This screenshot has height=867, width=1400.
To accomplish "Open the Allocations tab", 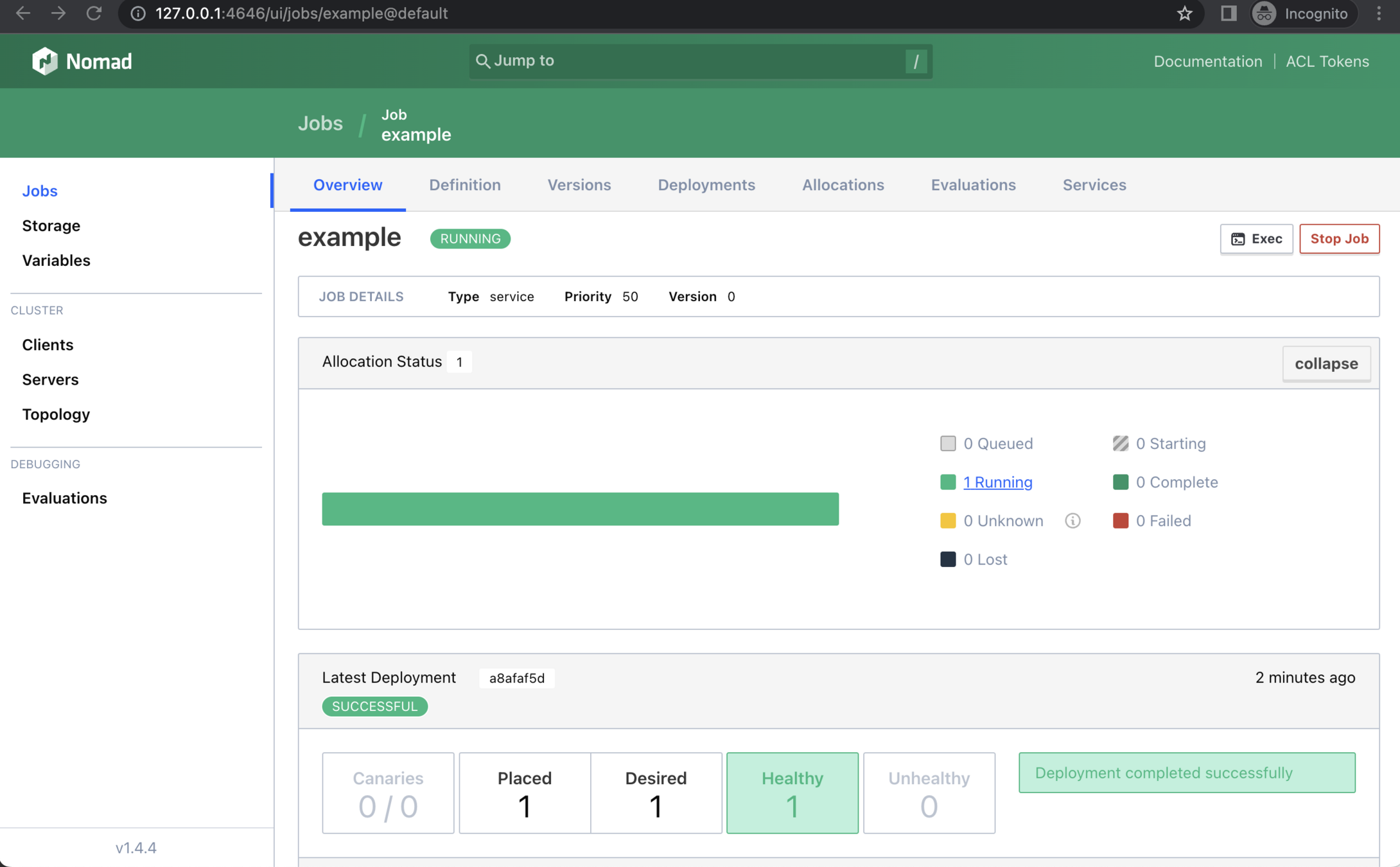I will [x=843, y=185].
